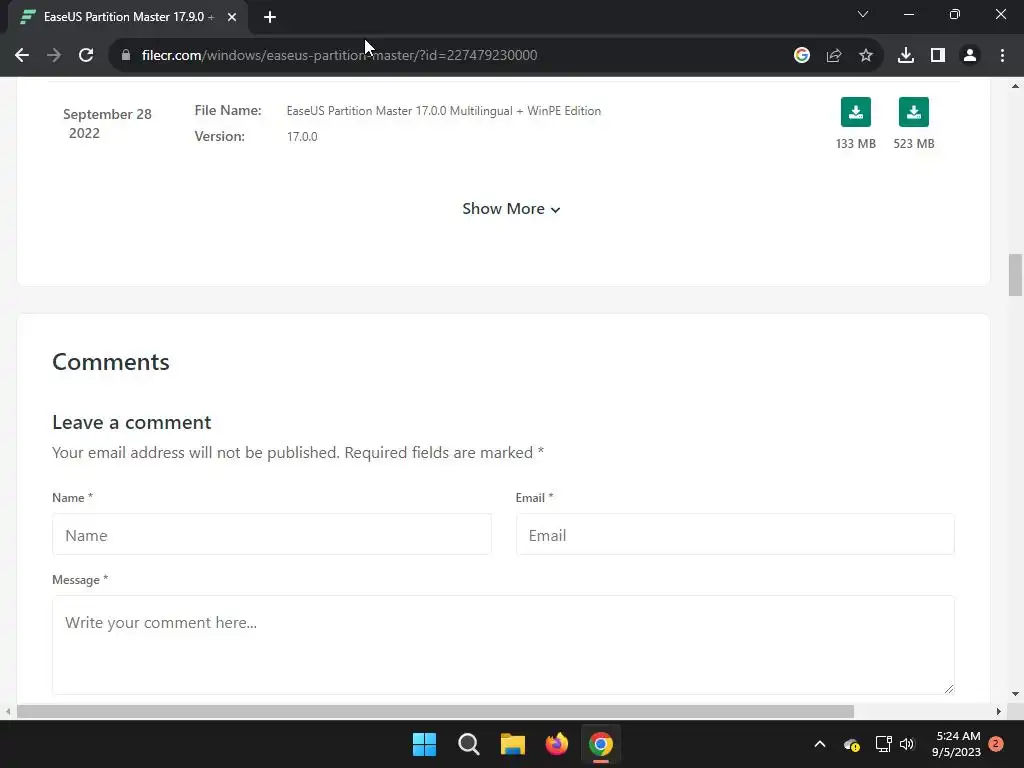Open the volume tray icon
Image resolution: width=1024 pixels, height=768 pixels.
(x=907, y=744)
